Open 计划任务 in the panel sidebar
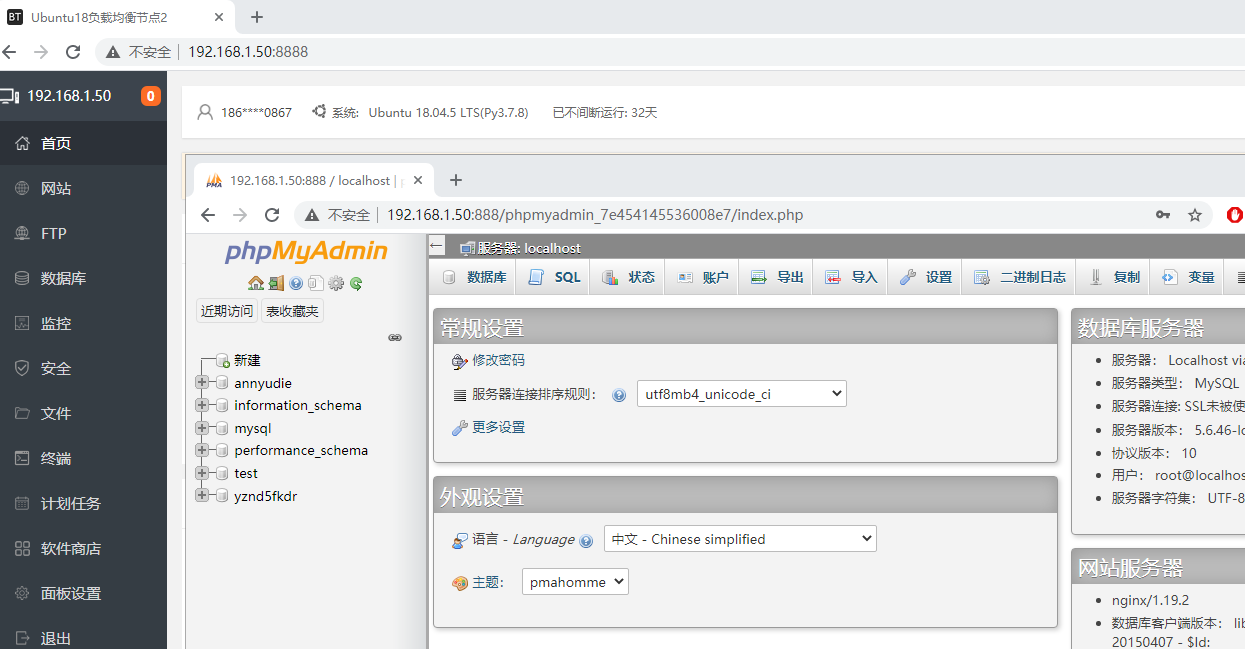1245x649 pixels. point(83,503)
